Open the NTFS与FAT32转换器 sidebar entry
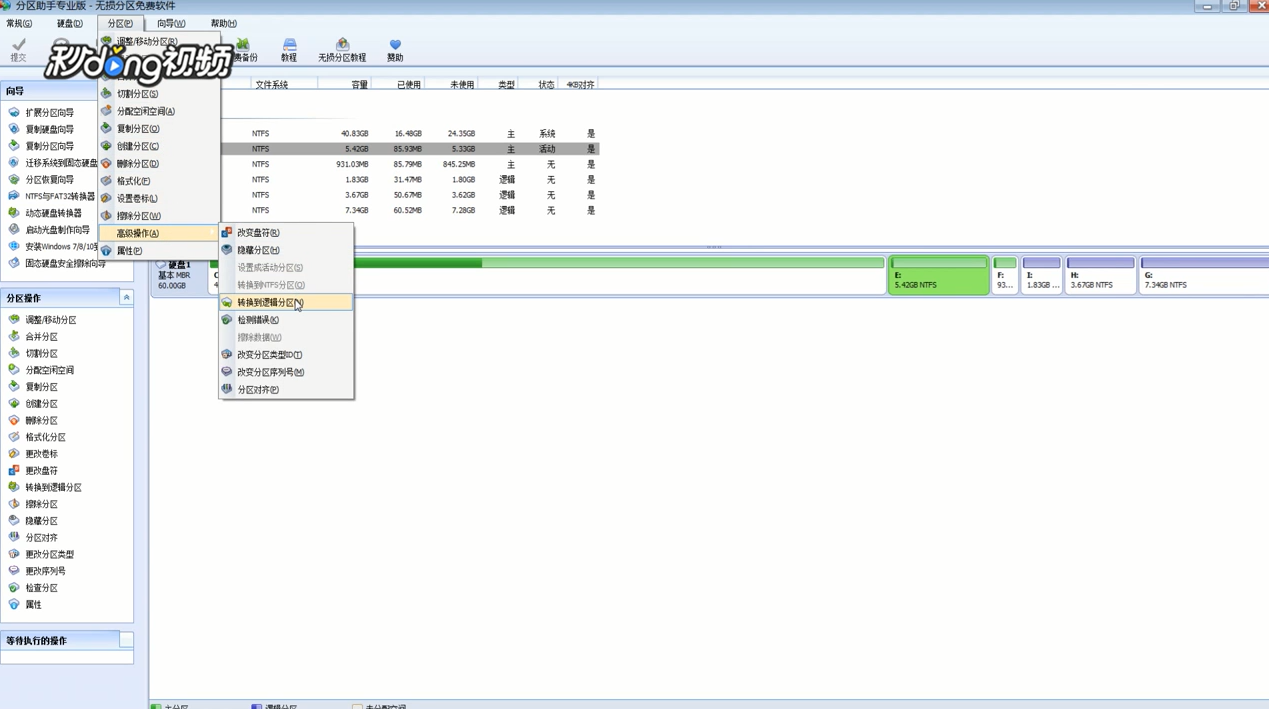Viewport: 1269px width, 709px height. click(x=59, y=196)
